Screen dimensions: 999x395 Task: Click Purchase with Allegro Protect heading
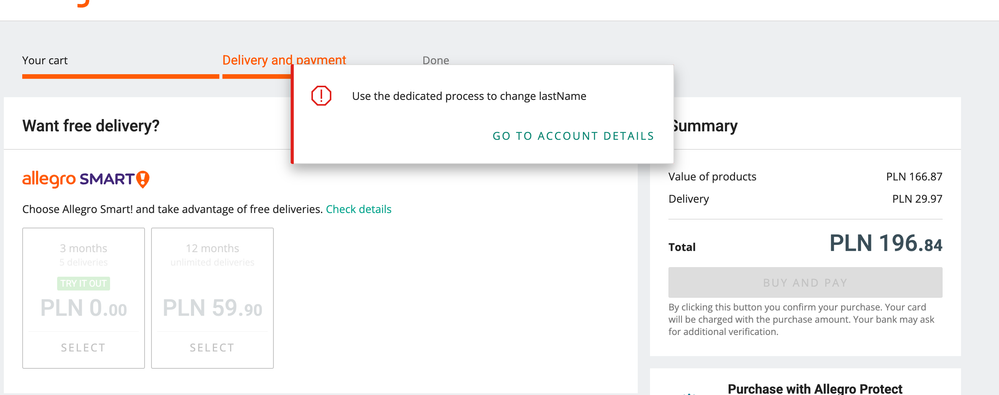[x=815, y=389]
